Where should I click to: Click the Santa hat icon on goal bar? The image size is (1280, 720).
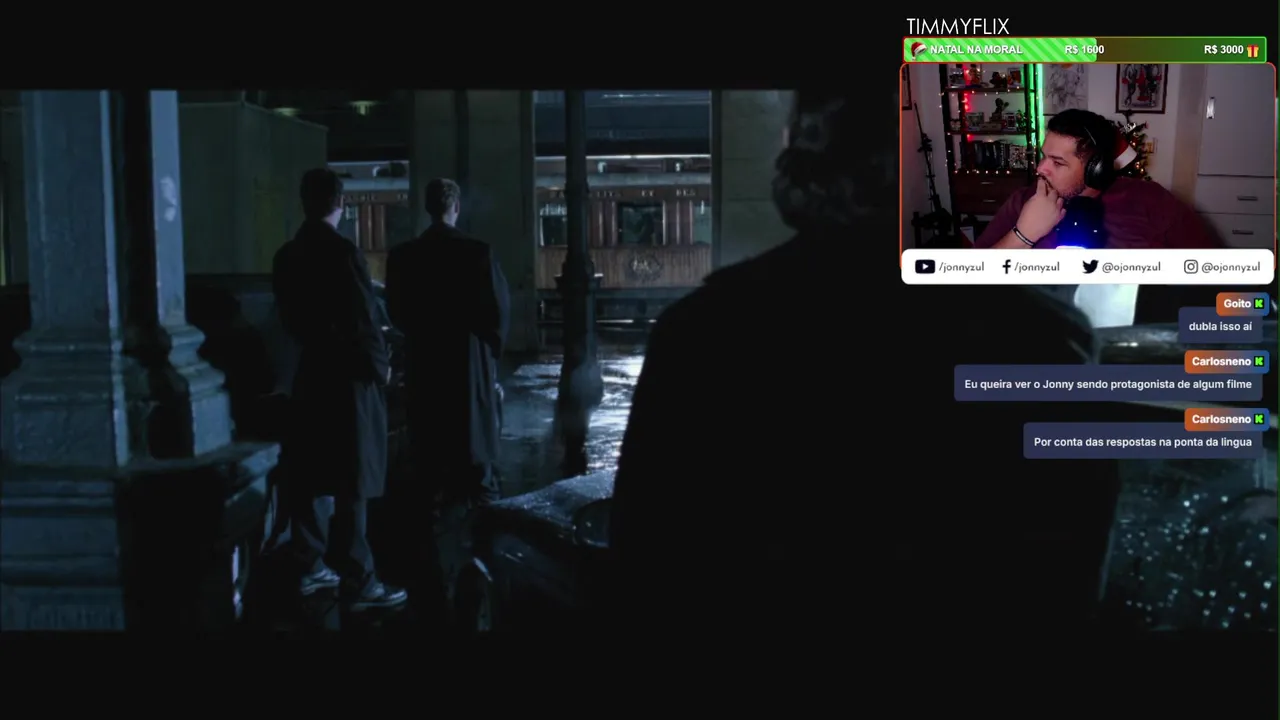[x=918, y=50]
